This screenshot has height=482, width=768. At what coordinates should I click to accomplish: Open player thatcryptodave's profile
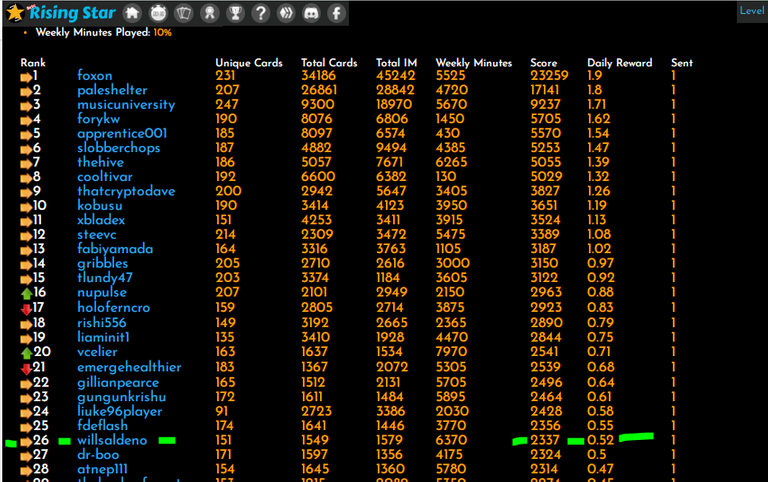[126, 192]
